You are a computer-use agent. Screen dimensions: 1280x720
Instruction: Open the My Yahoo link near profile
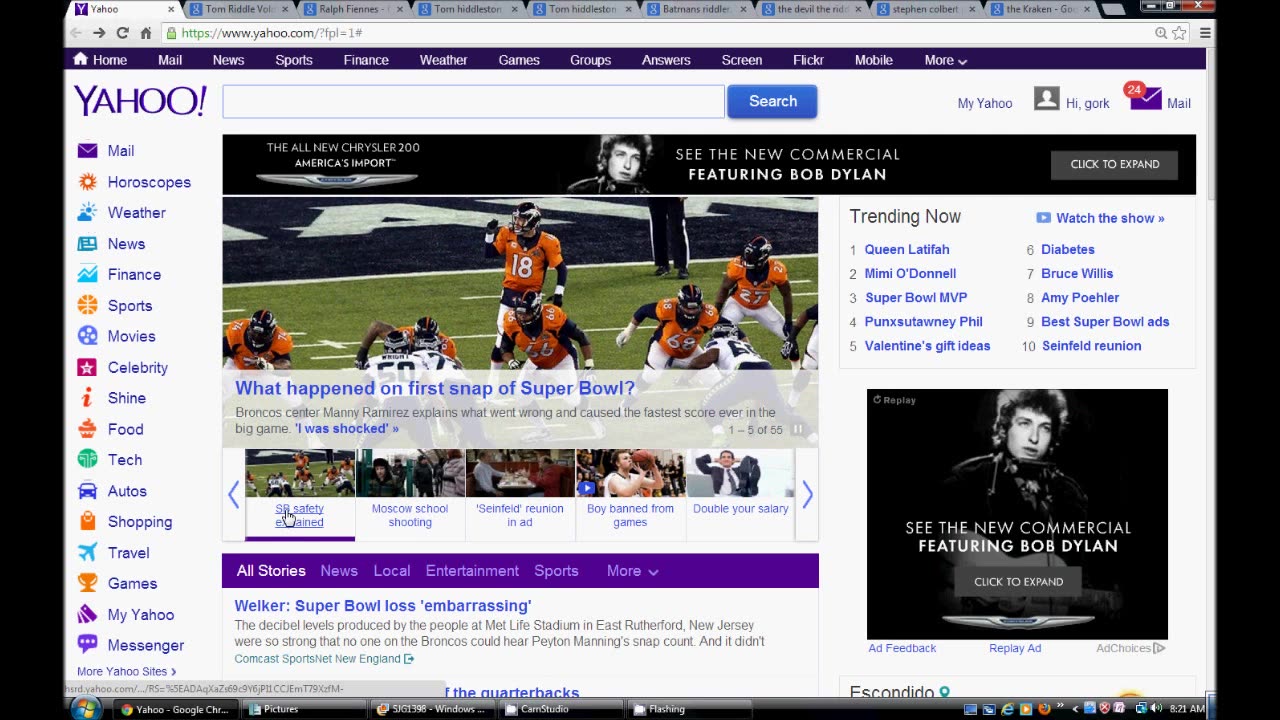(985, 103)
